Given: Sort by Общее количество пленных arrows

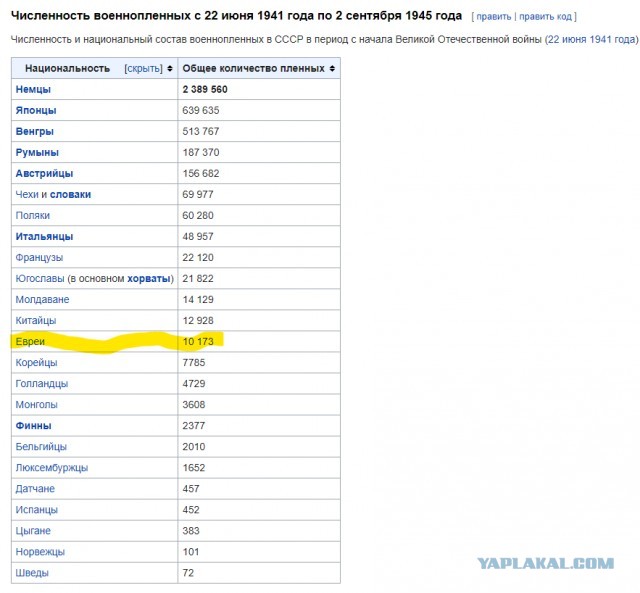Looking at the screenshot, I should click(332, 69).
